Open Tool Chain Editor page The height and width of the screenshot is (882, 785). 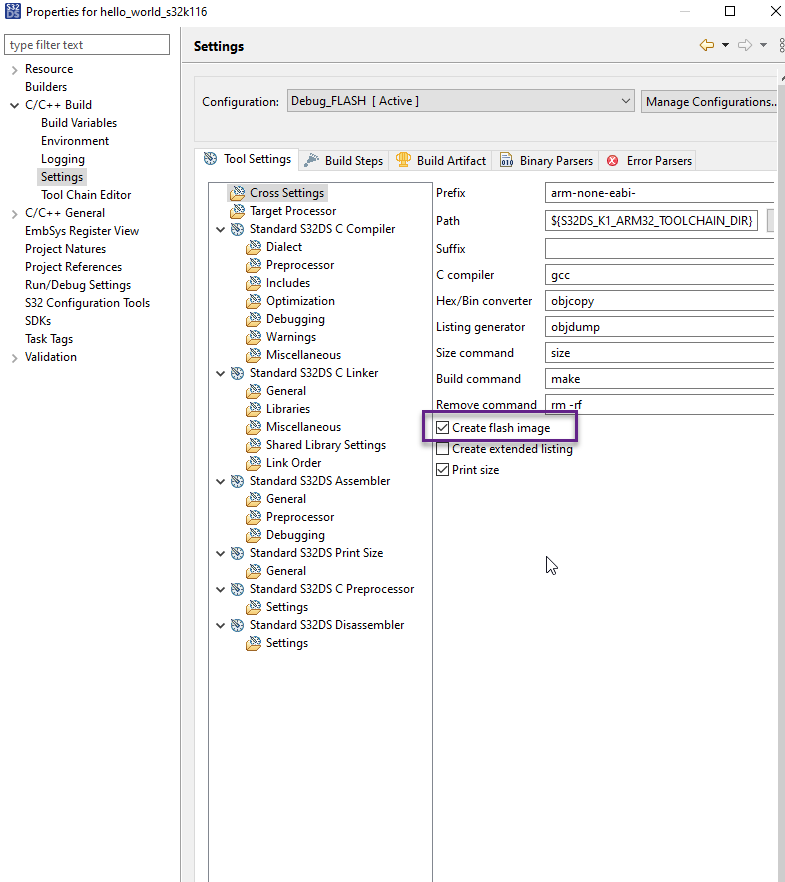point(85,195)
